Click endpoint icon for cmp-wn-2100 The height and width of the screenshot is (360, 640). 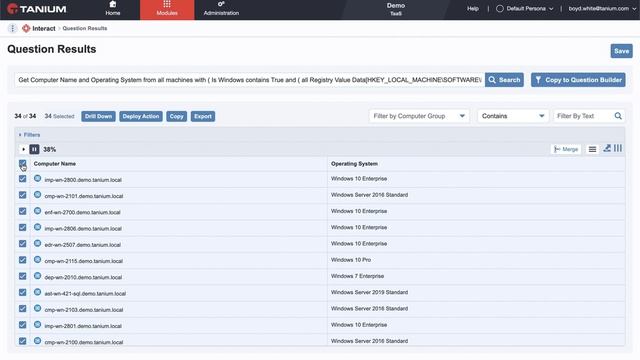click(38, 341)
